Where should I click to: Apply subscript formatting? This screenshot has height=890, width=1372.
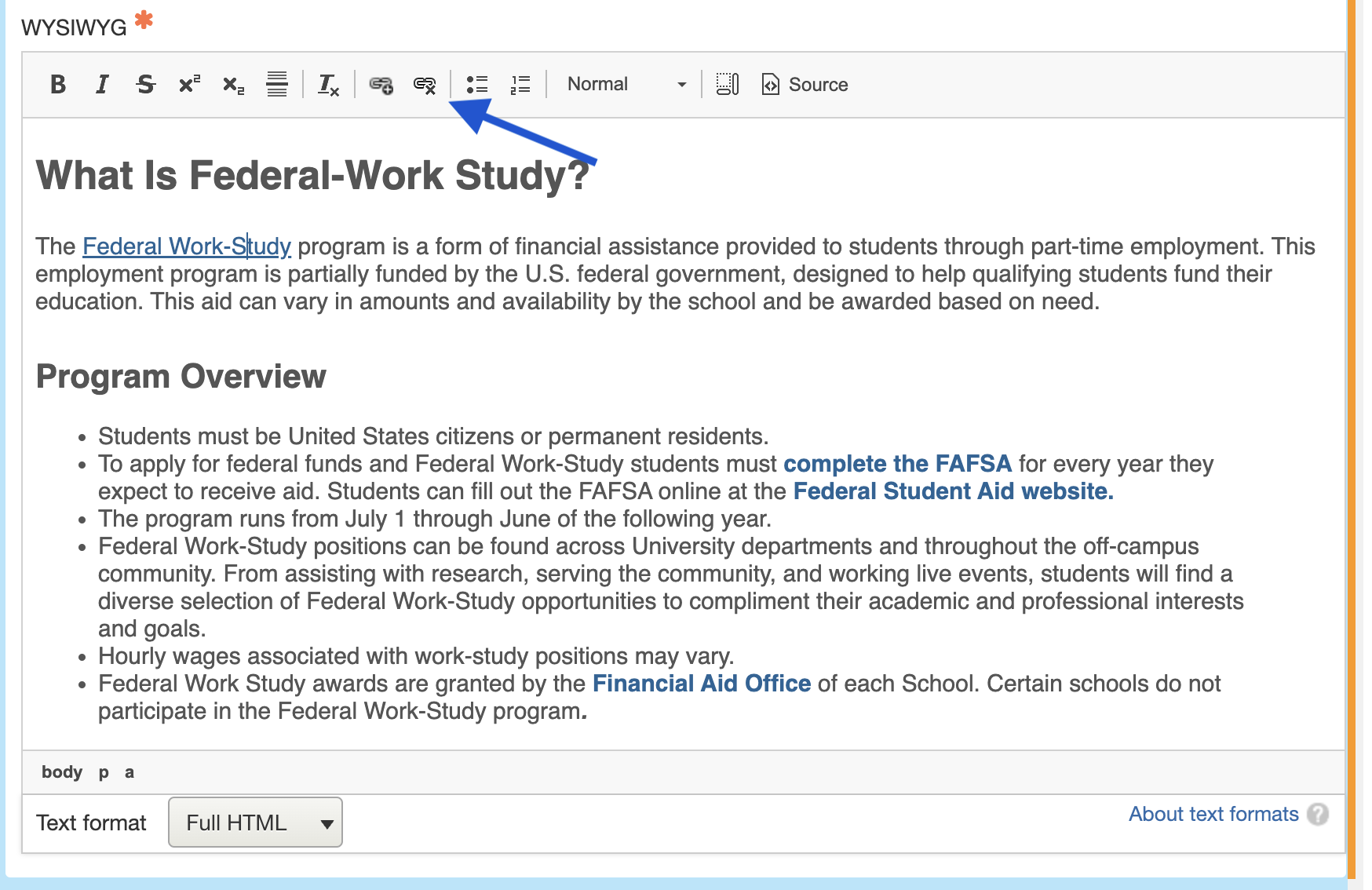pyautogui.click(x=233, y=84)
